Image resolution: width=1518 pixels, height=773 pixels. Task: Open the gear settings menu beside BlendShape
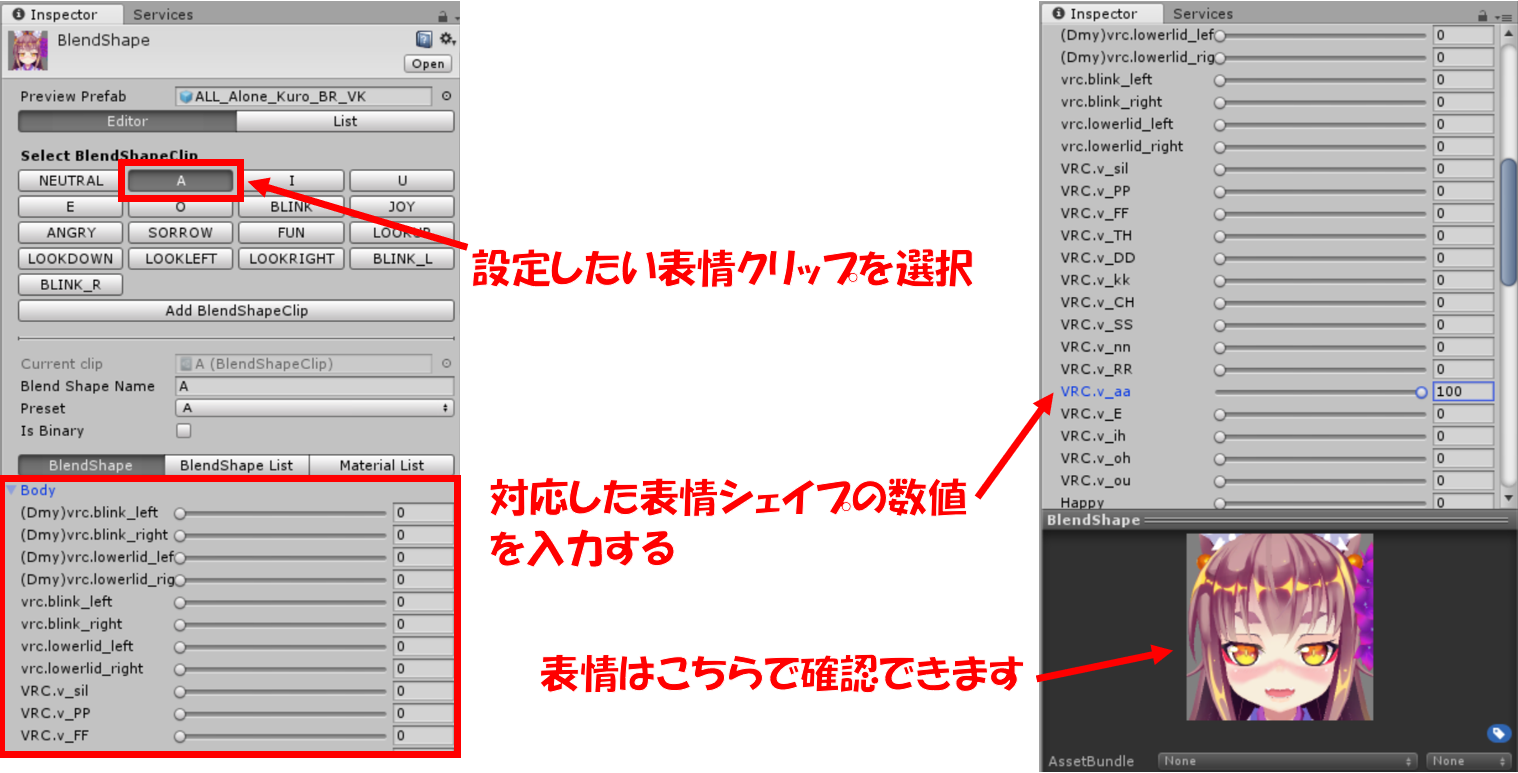pyautogui.click(x=446, y=40)
